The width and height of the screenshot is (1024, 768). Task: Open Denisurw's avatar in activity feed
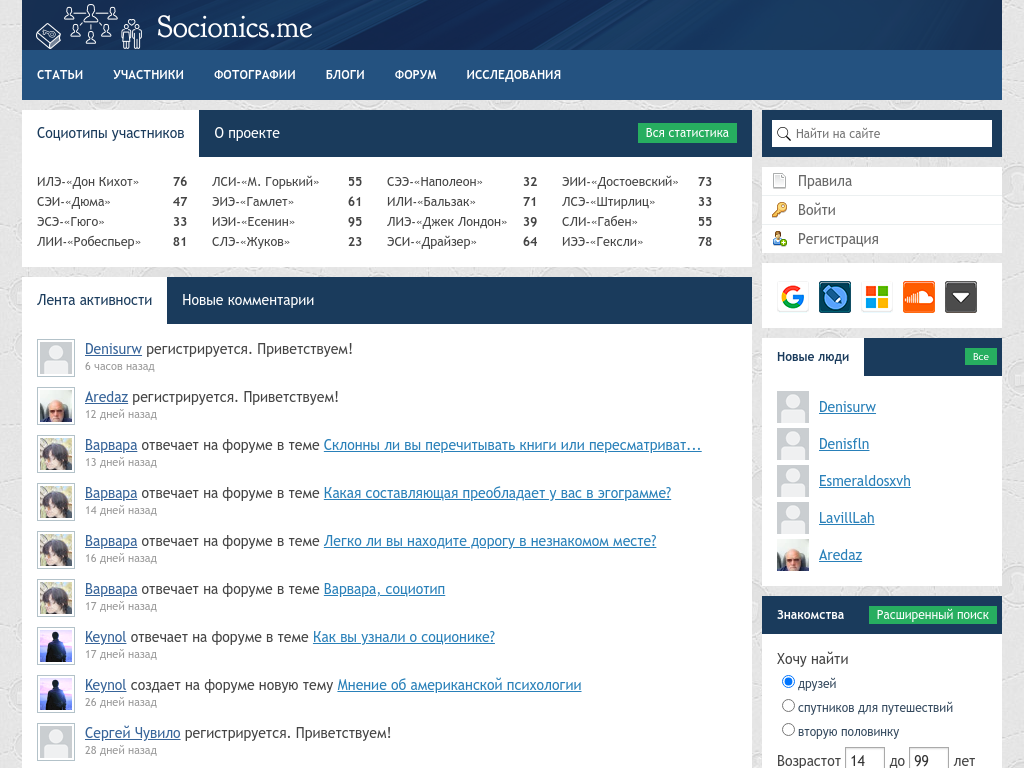56,358
